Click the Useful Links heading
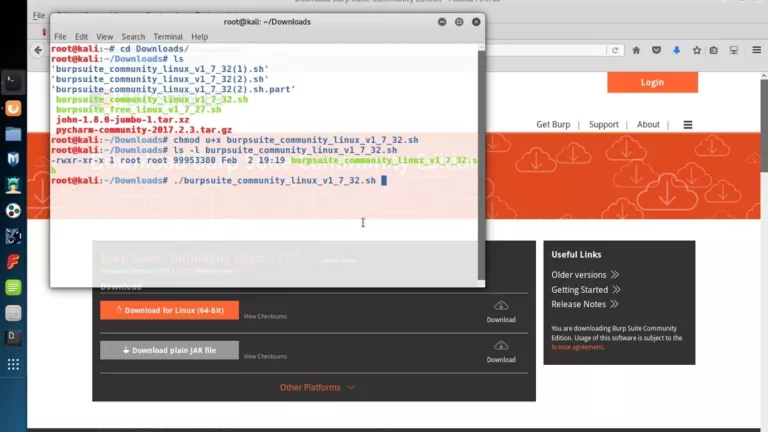Screen dimensions: 768x432 click(x=576, y=255)
